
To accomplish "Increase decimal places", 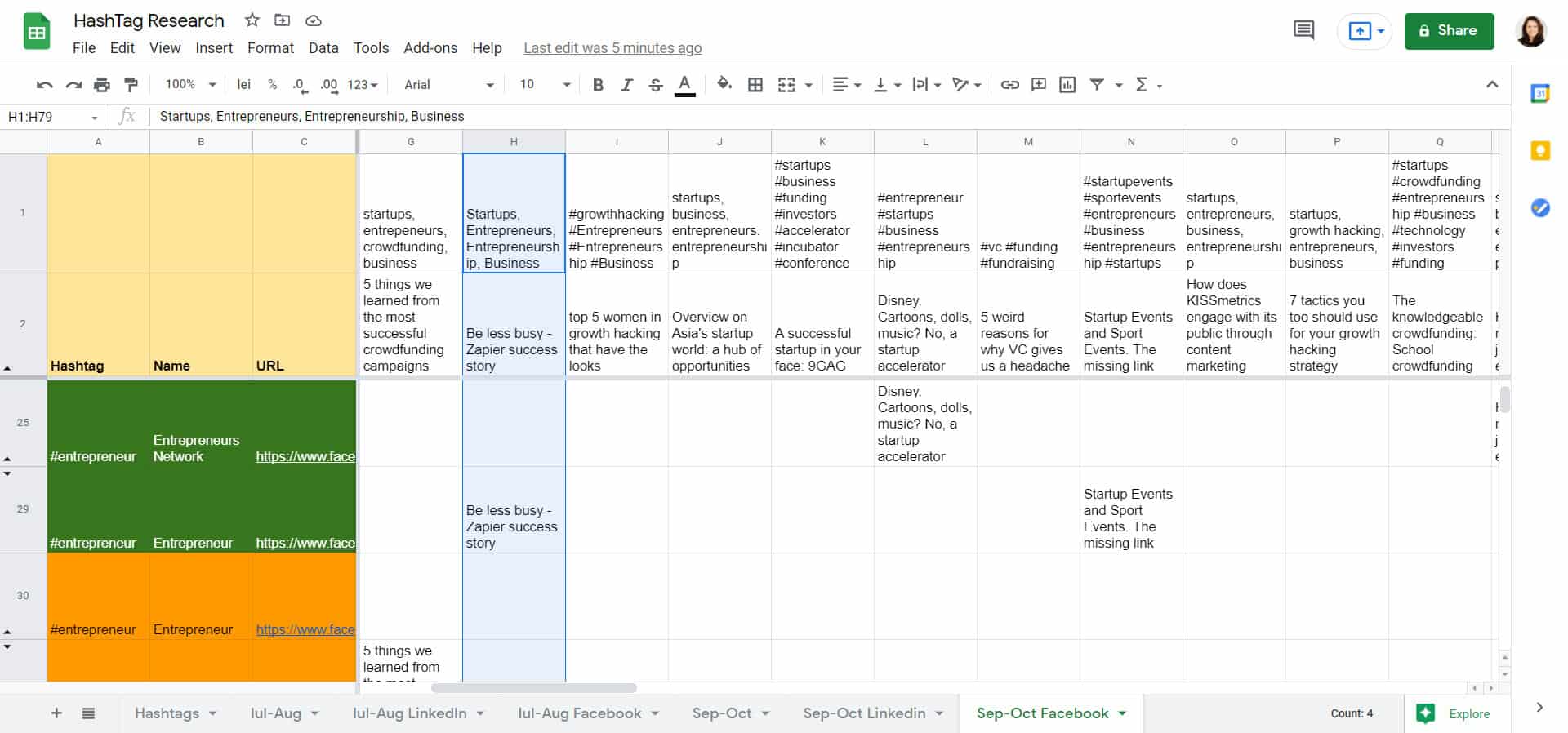I will 328,85.
